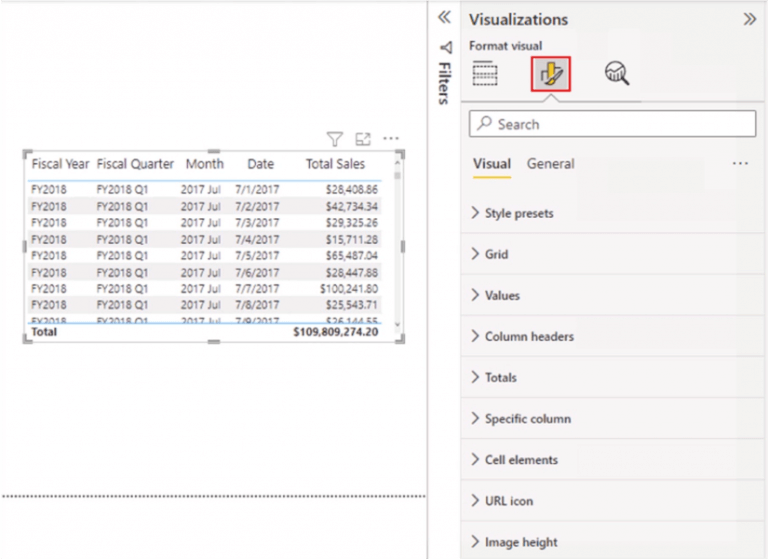768x559 pixels.
Task: Click the filter funnel icon above table
Action: point(335,139)
